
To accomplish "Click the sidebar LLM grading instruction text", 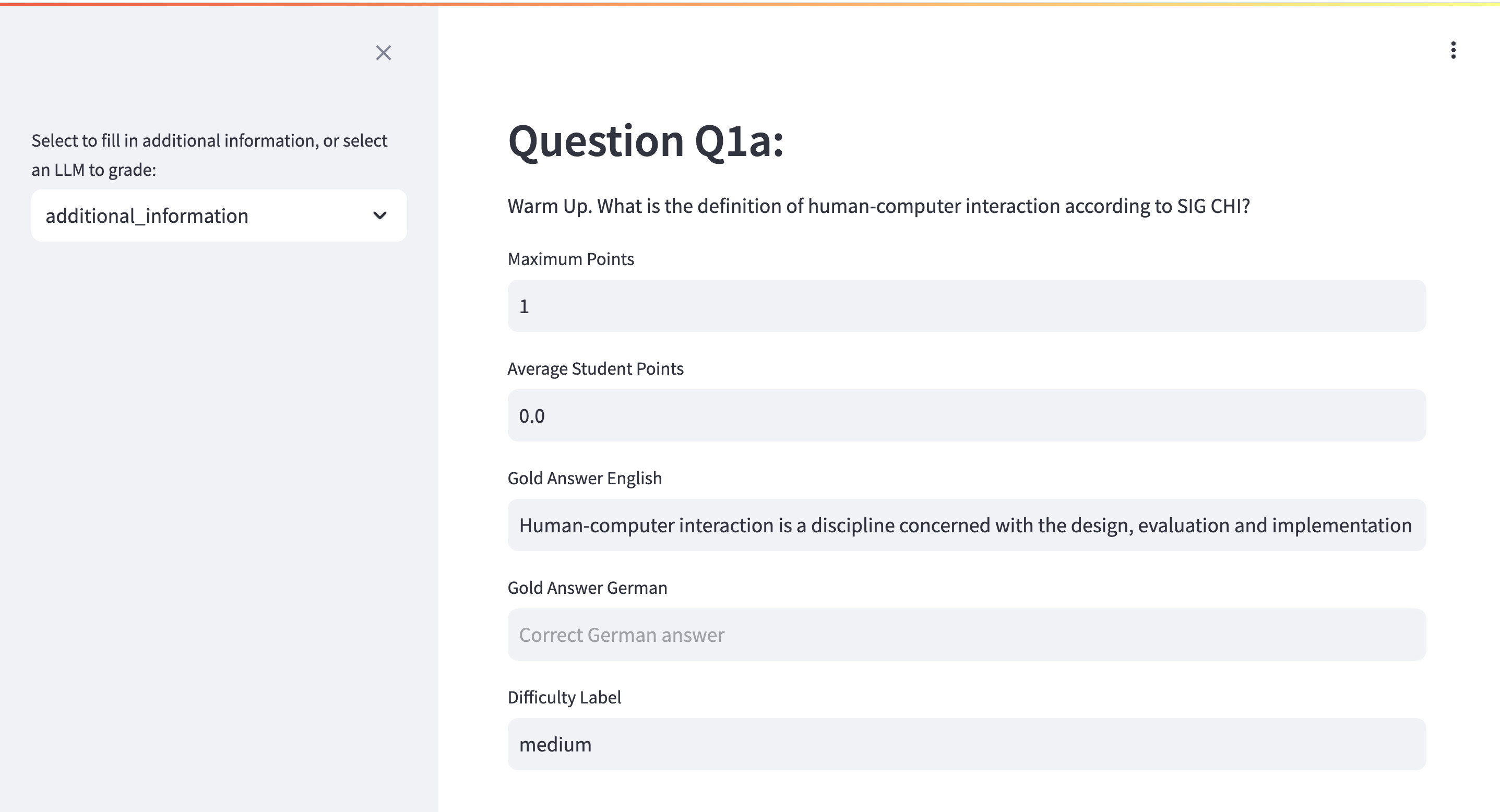I will [x=209, y=155].
